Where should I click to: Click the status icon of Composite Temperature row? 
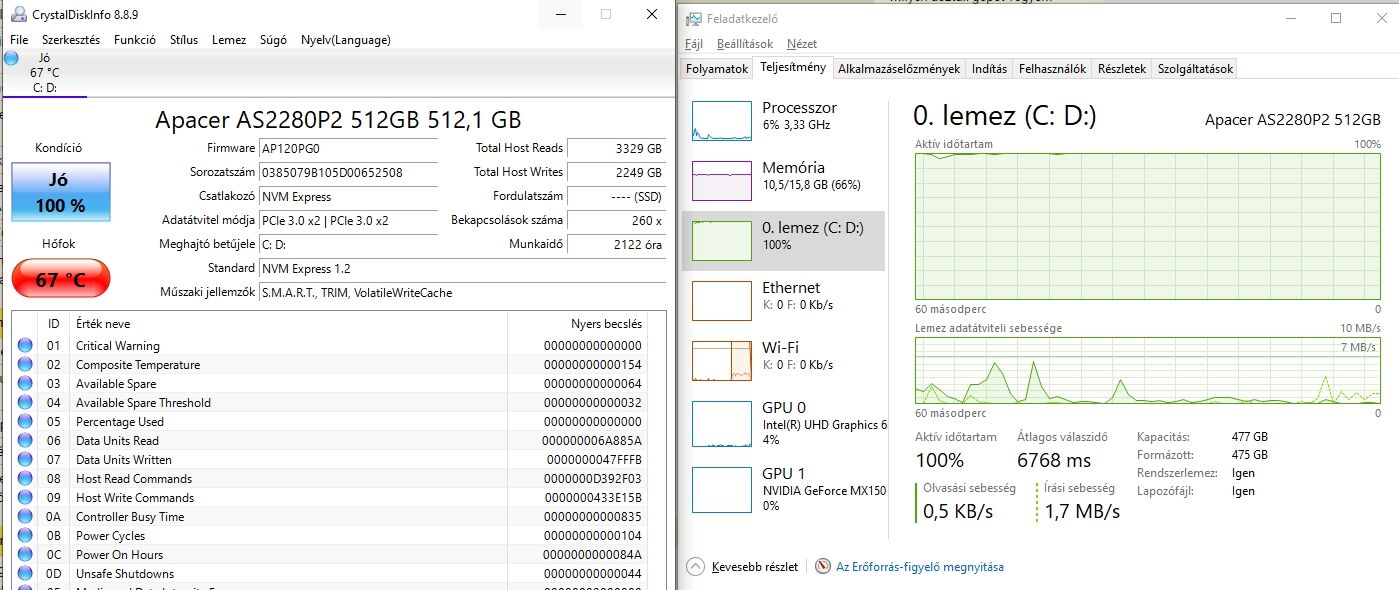pyautogui.click(x=25, y=365)
